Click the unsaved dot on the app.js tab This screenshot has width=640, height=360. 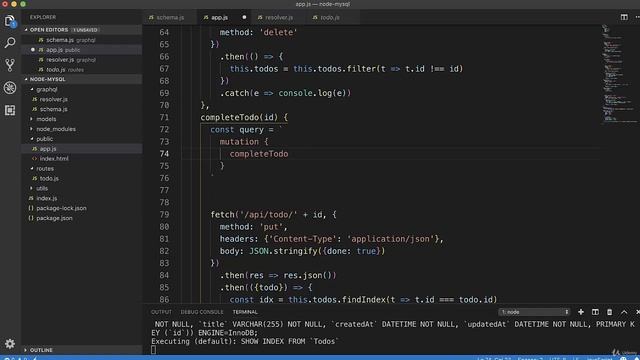[244, 17]
